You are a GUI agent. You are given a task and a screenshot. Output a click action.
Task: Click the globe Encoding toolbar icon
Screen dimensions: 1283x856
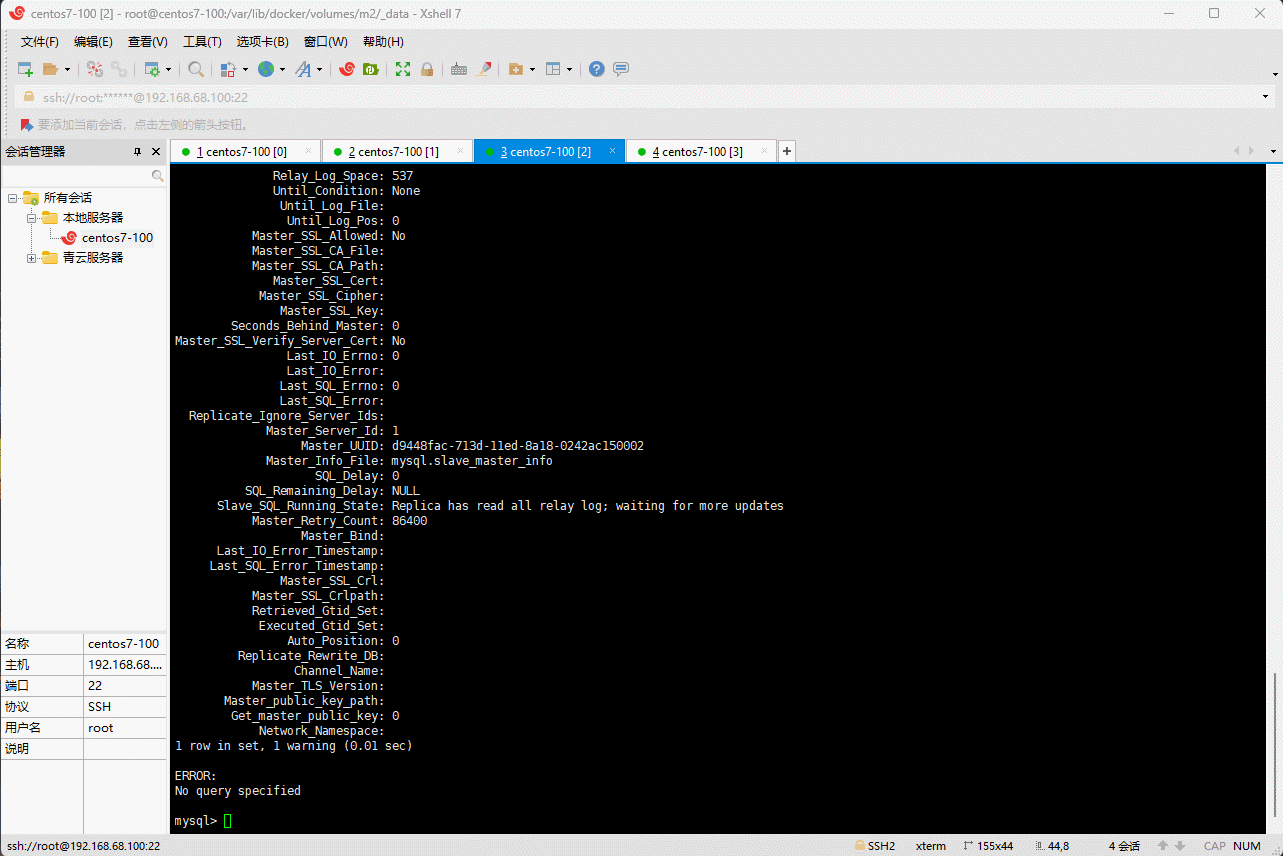[x=266, y=69]
